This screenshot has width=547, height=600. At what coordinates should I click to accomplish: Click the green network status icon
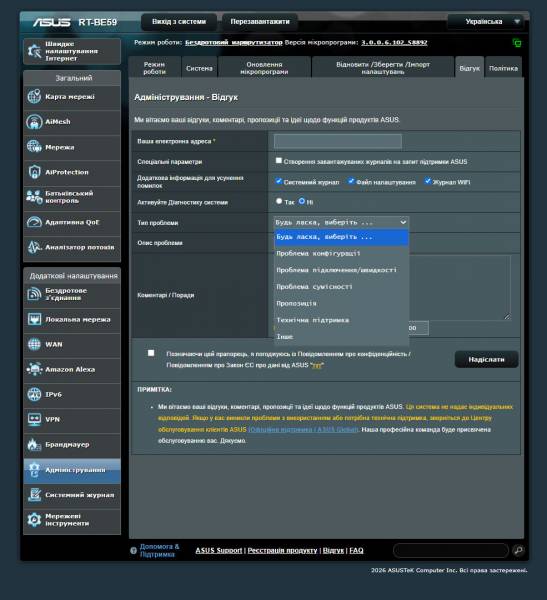pos(517,43)
